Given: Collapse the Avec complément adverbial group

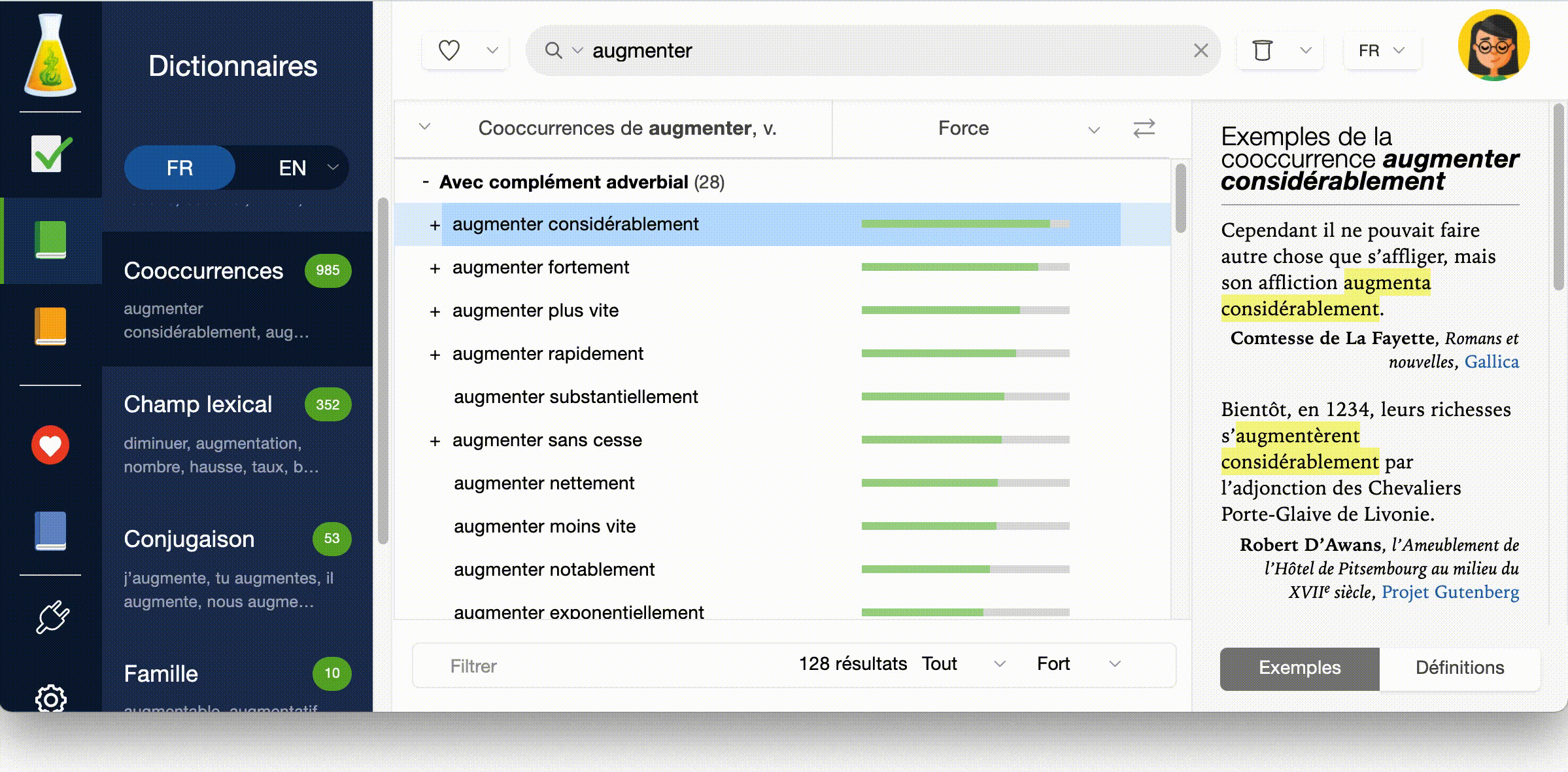Looking at the screenshot, I should click(426, 182).
